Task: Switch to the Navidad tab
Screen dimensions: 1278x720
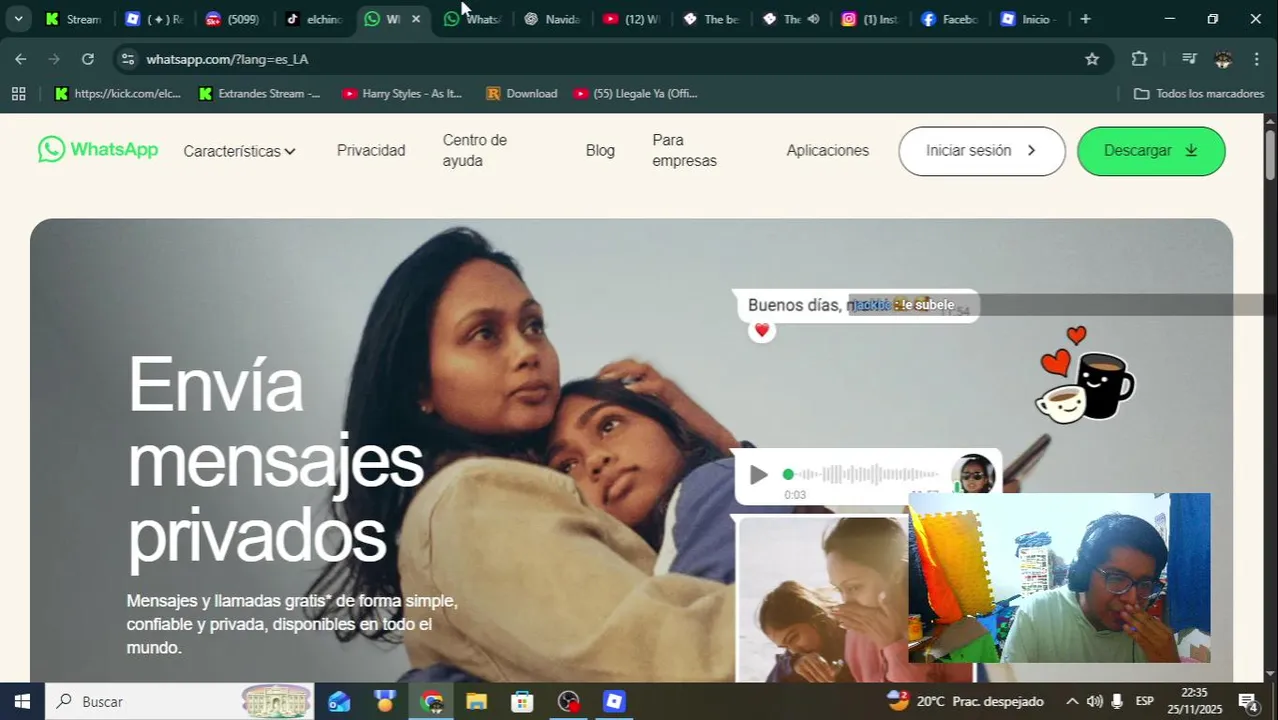Action: (x=552, y=19)
